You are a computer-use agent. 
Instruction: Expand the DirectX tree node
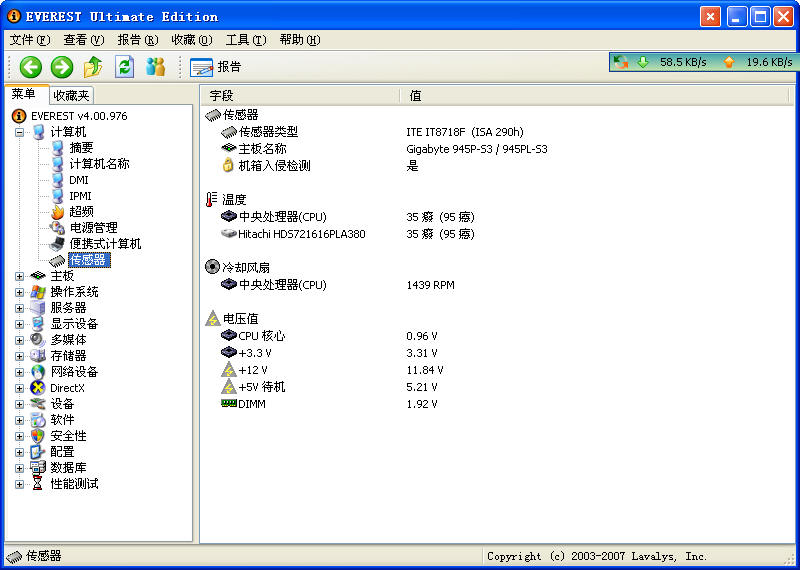click(x=19, y=388)
